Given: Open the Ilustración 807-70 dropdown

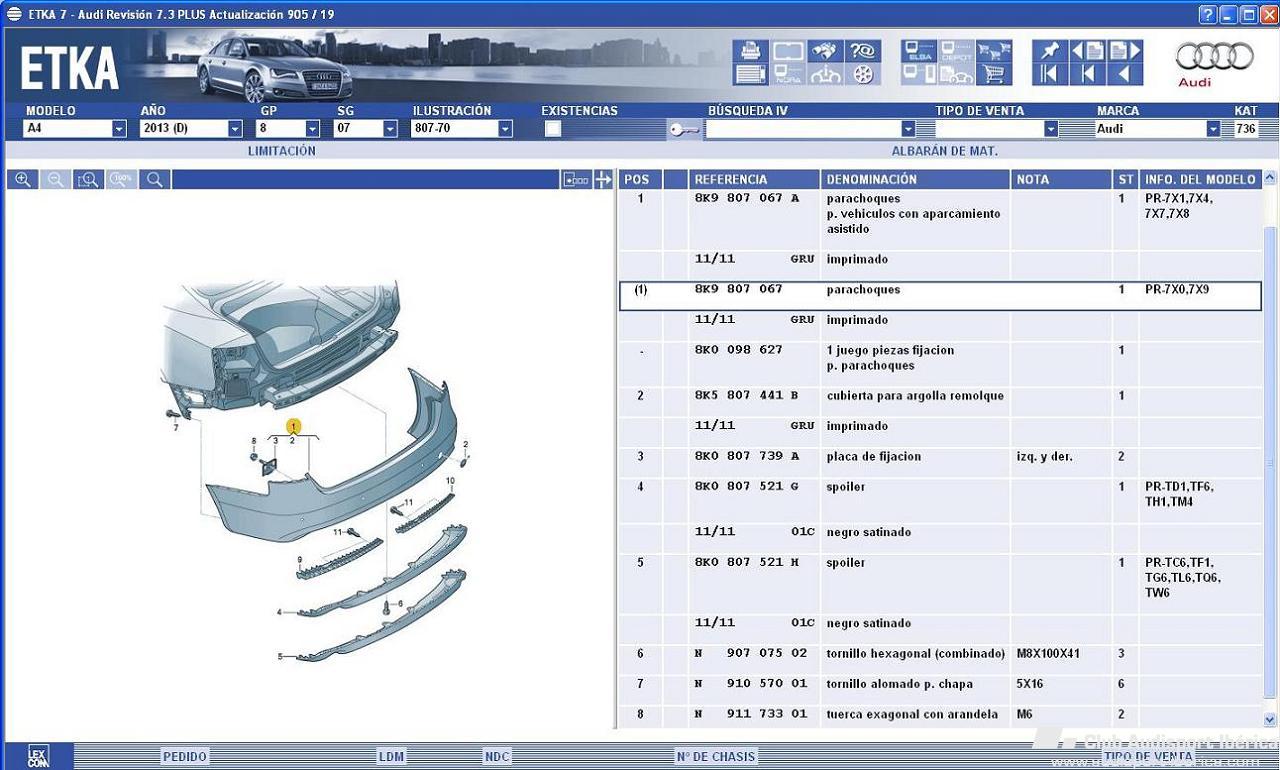Looking at the screenshot, I should 505,129.
